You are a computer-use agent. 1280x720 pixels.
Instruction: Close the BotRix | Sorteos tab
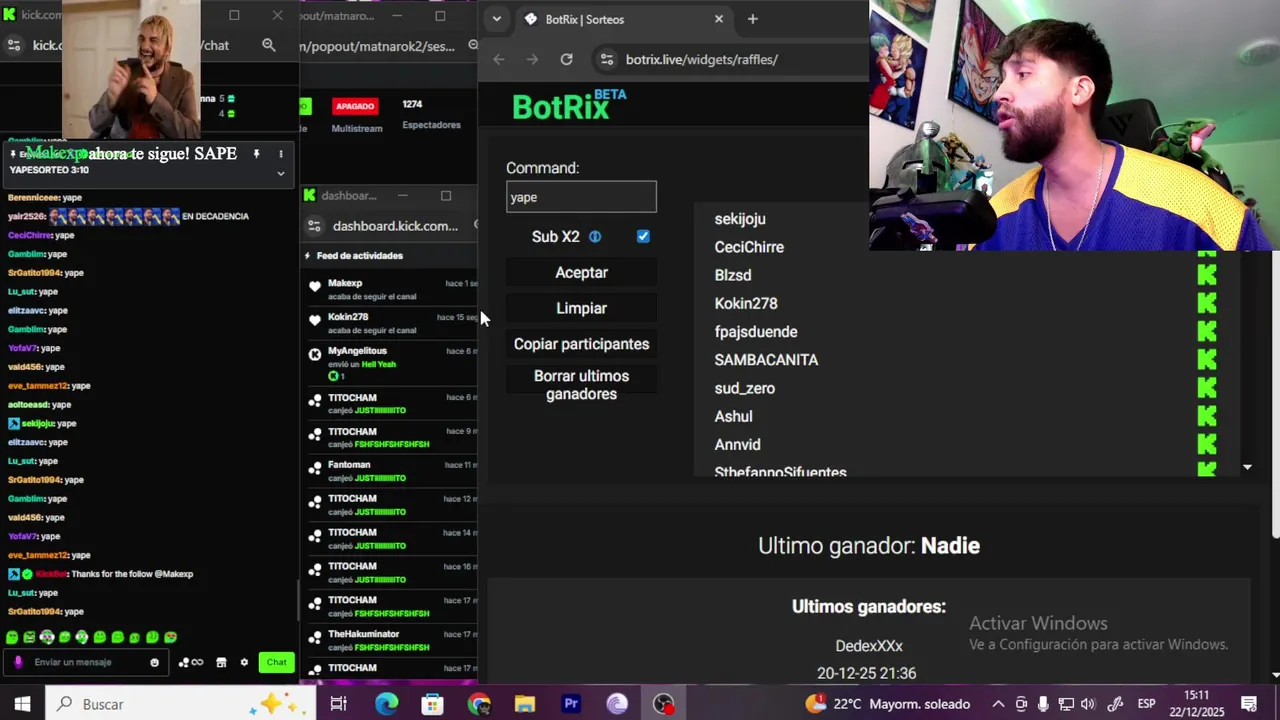(718, 19)
